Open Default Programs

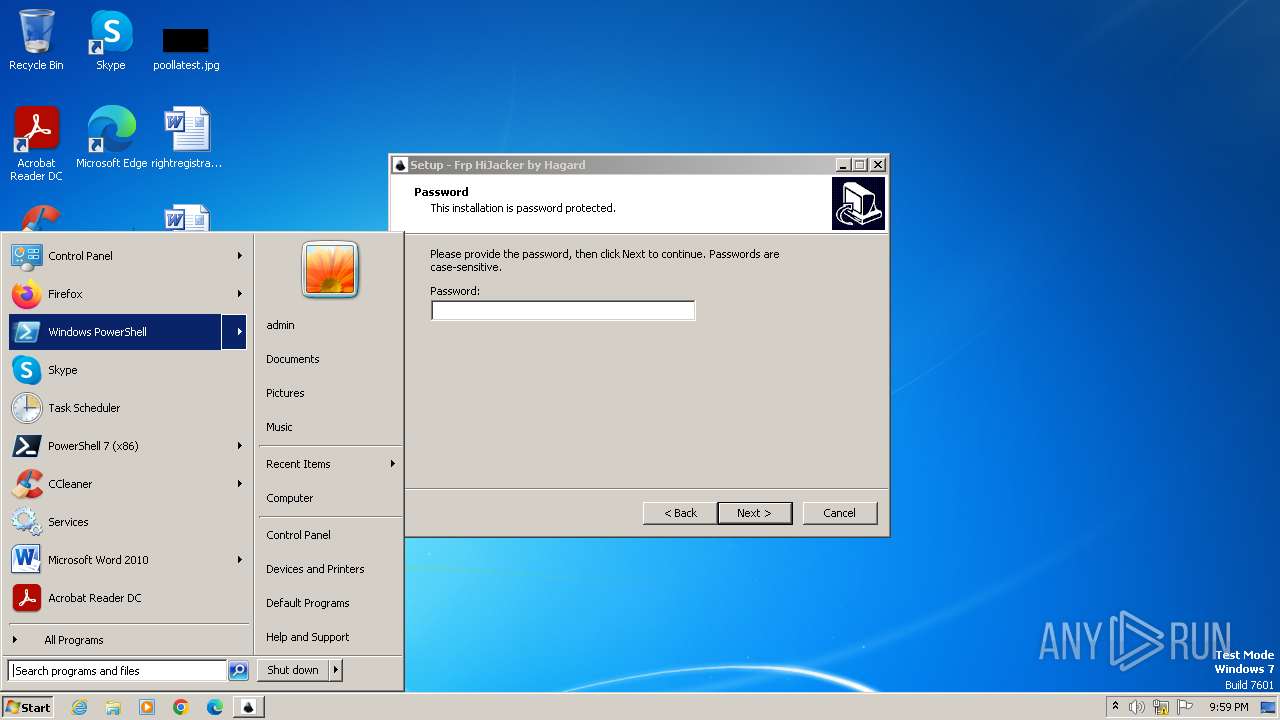click(x=330, y=603)
